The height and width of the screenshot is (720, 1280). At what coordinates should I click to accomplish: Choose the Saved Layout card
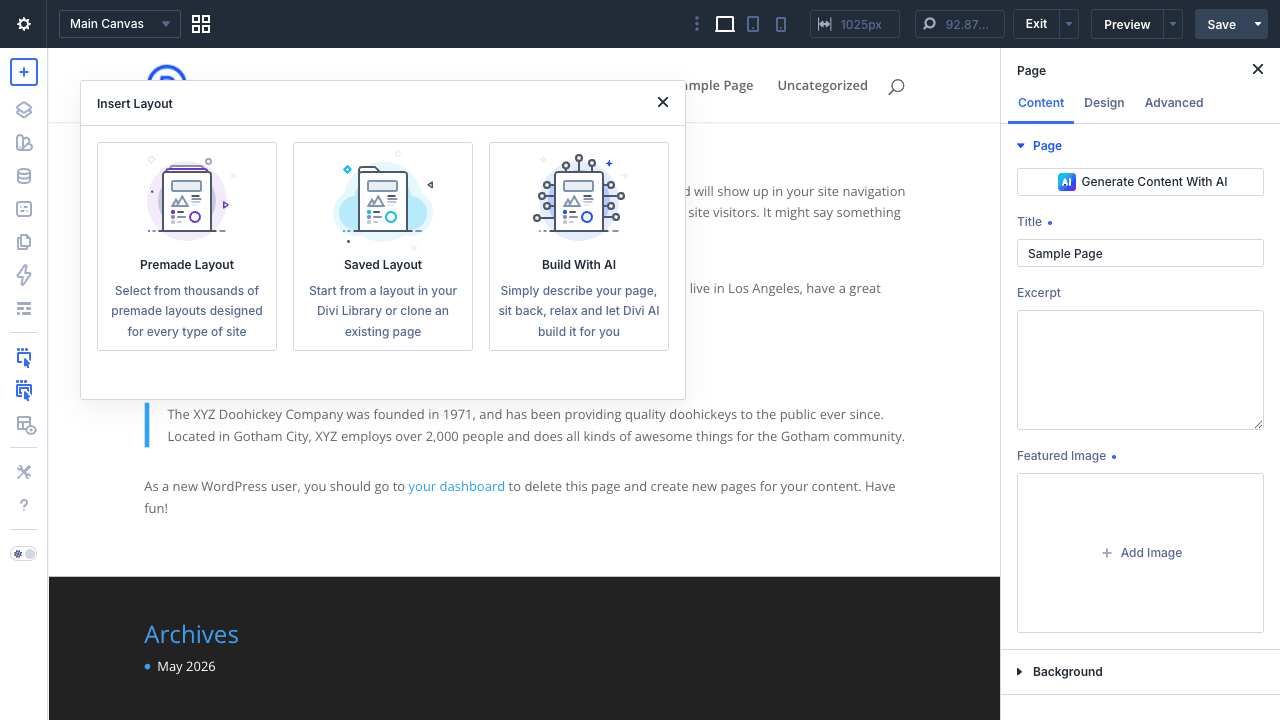click(383, 246)
